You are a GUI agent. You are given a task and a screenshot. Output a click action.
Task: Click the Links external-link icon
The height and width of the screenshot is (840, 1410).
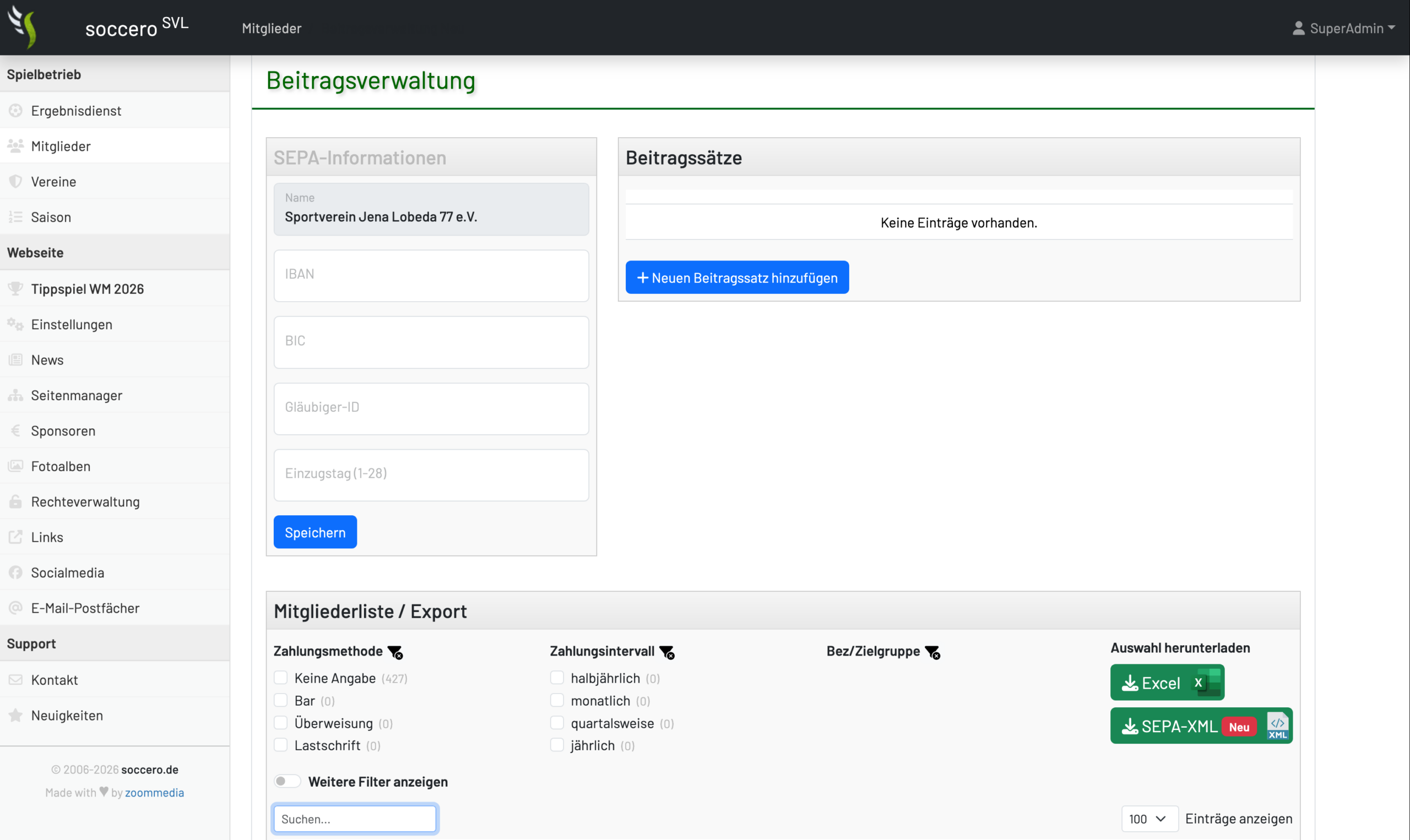(x=15, y=537)
